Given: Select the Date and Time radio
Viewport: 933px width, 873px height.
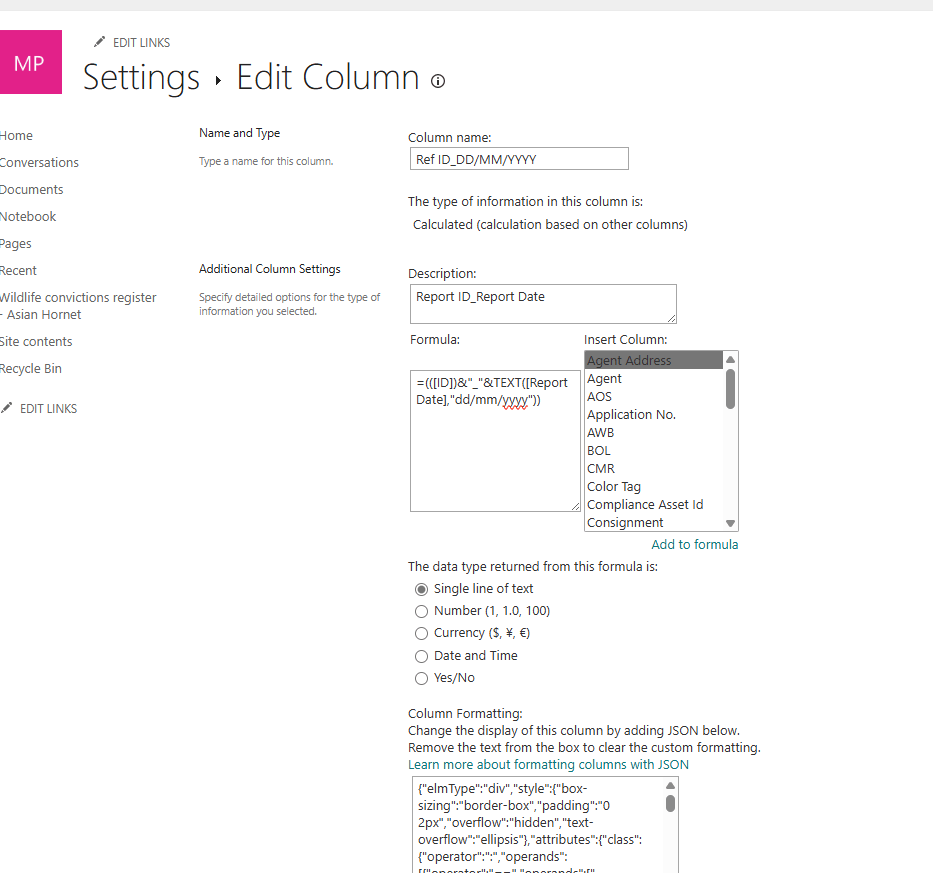Looking at the screenshot, I should (421, 656).
